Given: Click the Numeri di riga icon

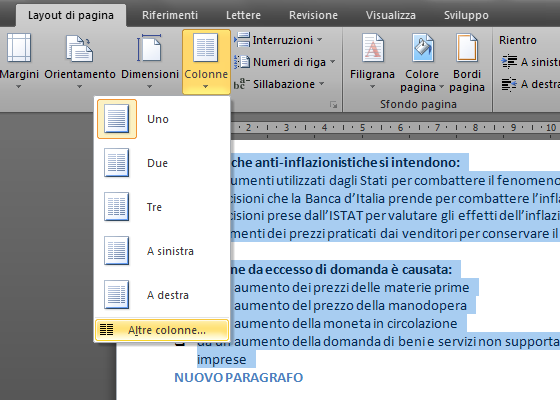Looking at the screenshot, I should (242, 62).
